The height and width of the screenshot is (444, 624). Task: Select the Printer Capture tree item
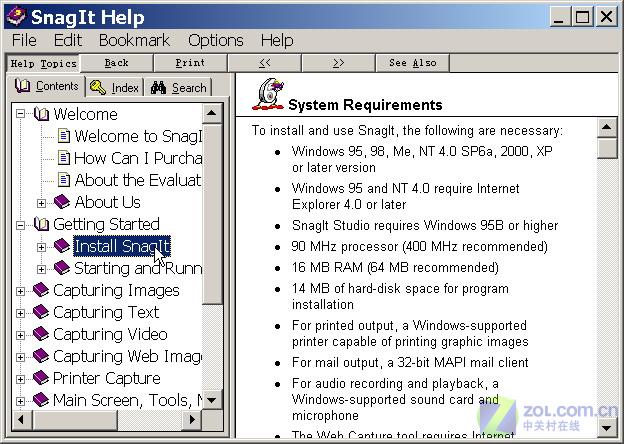pos(107,378)
